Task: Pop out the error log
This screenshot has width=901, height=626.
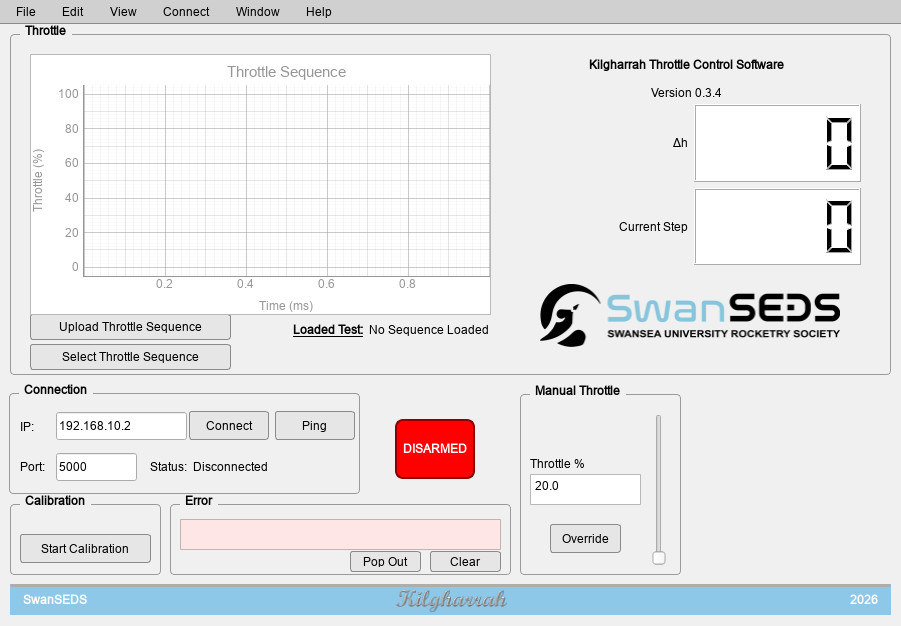Action: [x=385, y=561]
